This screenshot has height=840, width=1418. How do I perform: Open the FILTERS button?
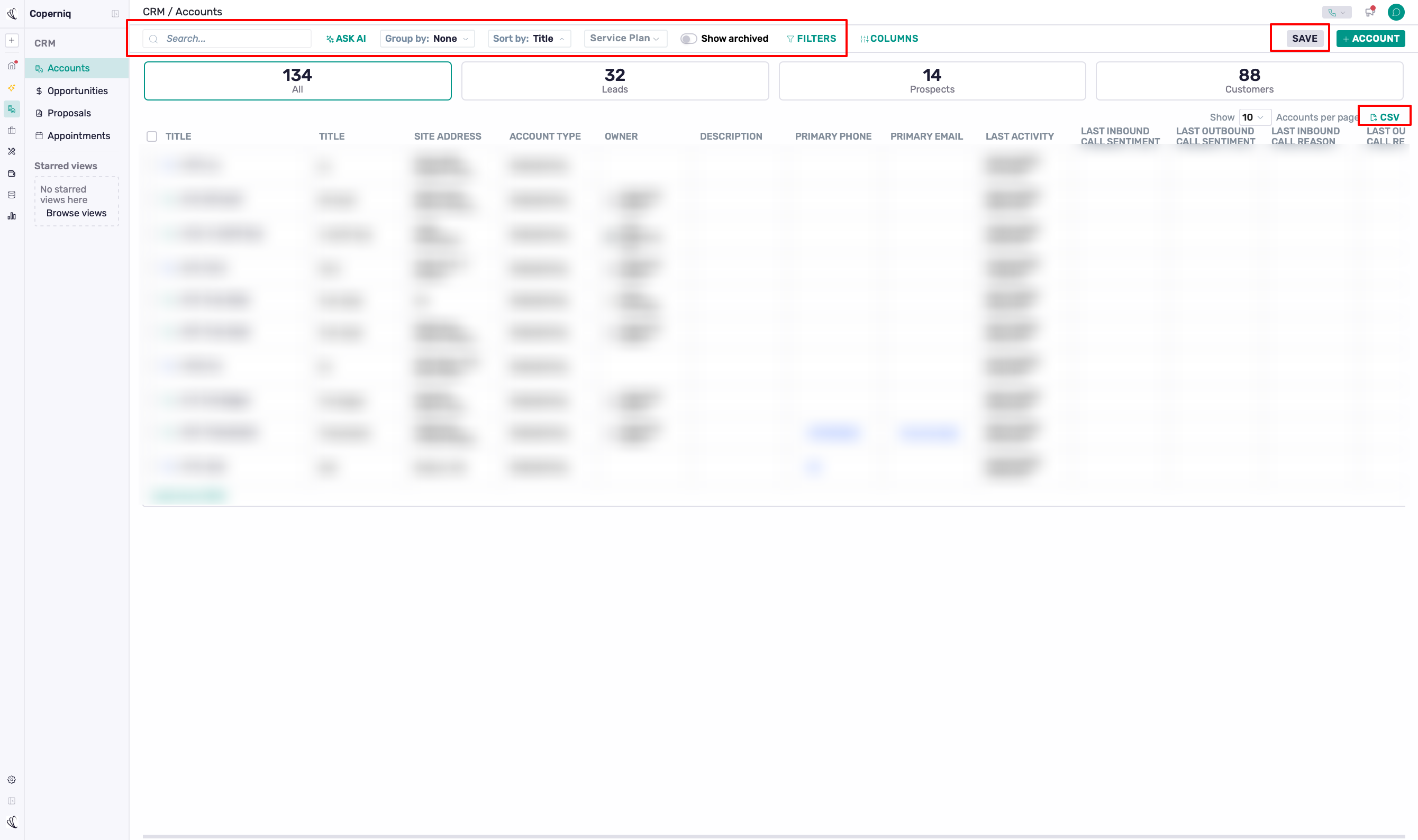(811, 39)
